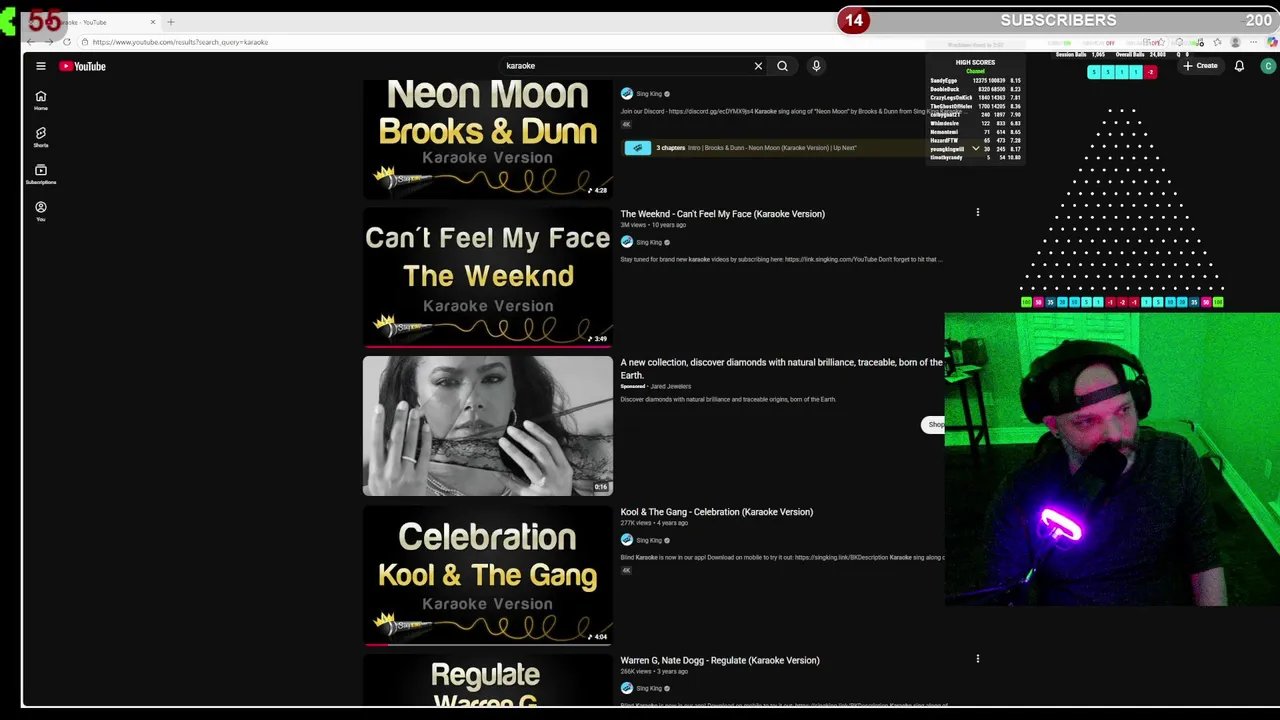This screenshot has width=1280, height=720.
Task: Open the You page in sidebar
Action: 41,211
